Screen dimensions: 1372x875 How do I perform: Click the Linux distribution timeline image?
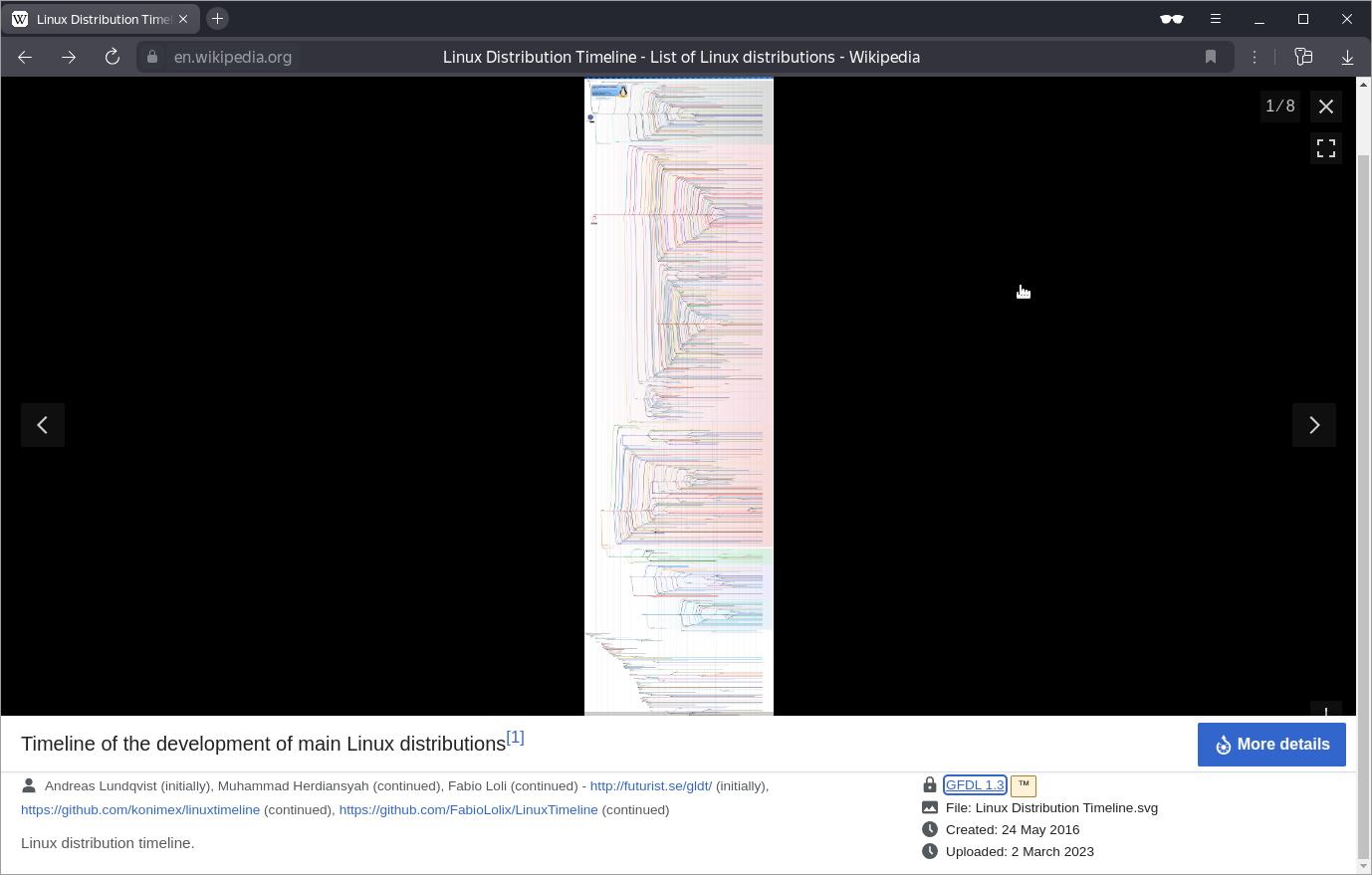click(x=679, y=396)
